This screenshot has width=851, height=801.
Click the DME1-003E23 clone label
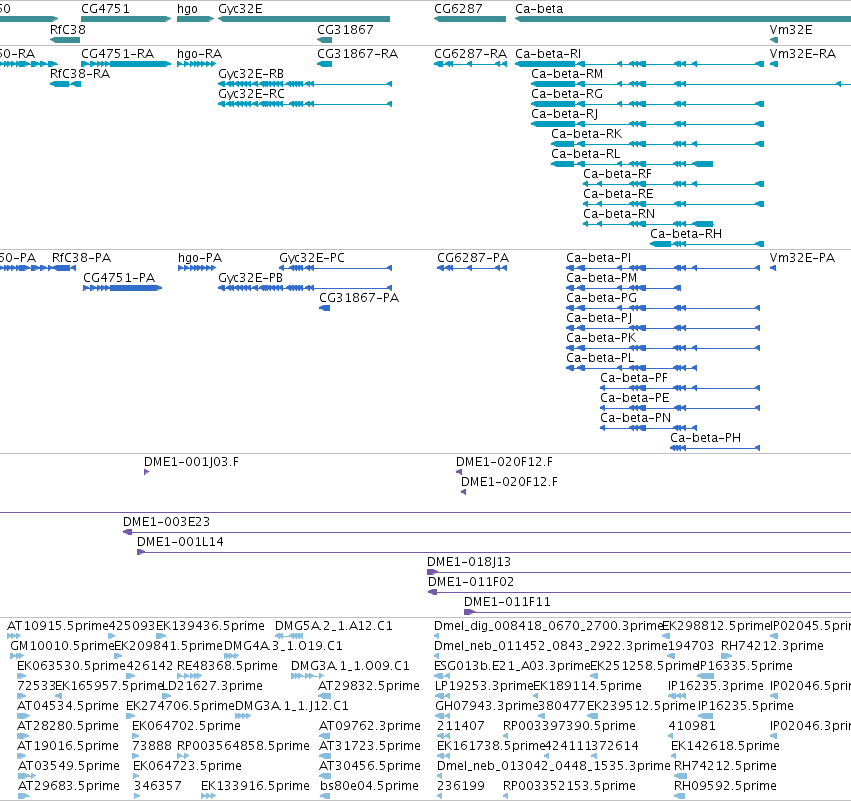(166, 522)
